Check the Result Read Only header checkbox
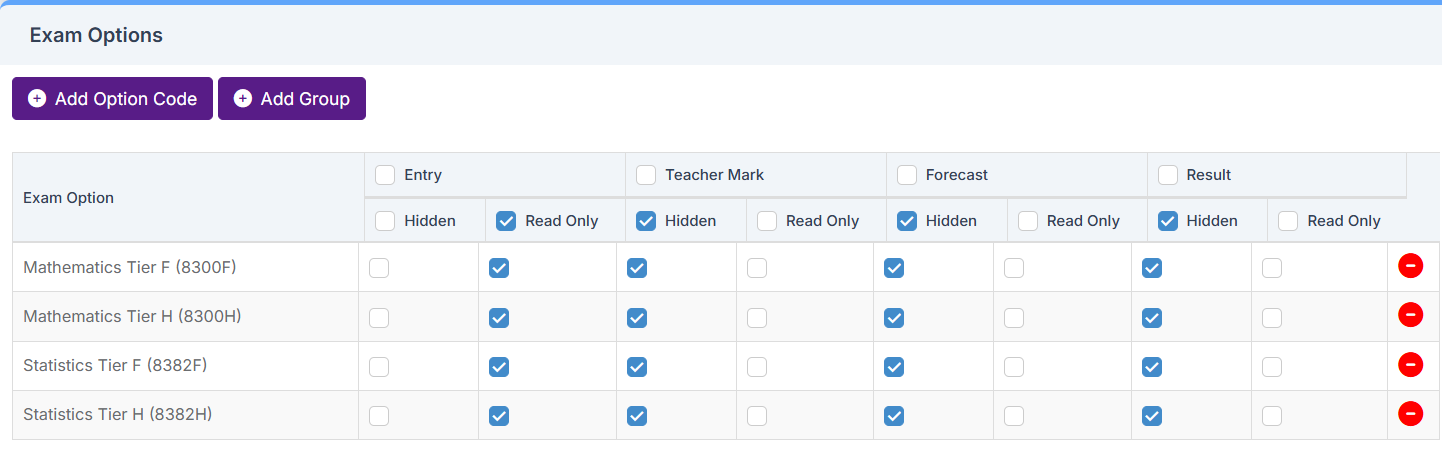This screenshot has height=453, width=1442. point(1288,221)
